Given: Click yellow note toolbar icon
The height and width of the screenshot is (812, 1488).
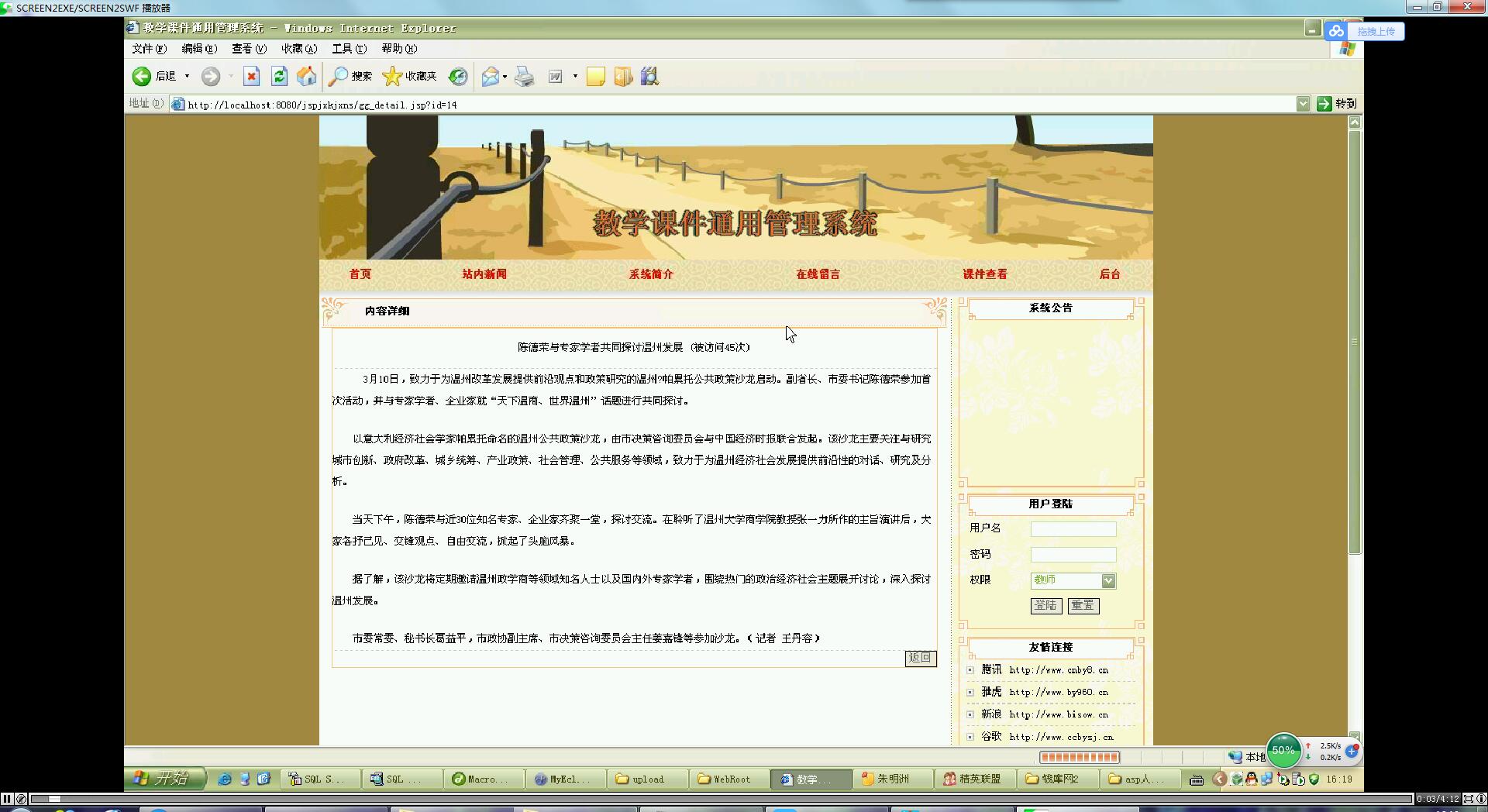Looking at the screenshot, I should tap(595, 76).
